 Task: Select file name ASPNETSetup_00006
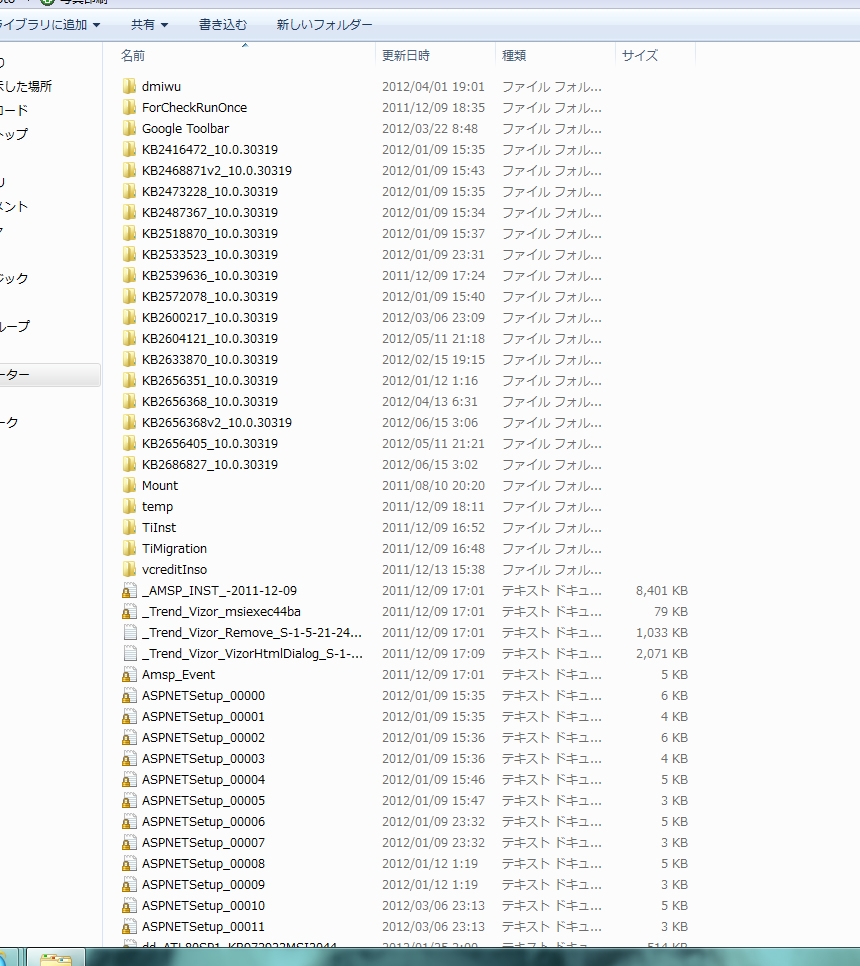pyautogui.click(x=203, y=821)
